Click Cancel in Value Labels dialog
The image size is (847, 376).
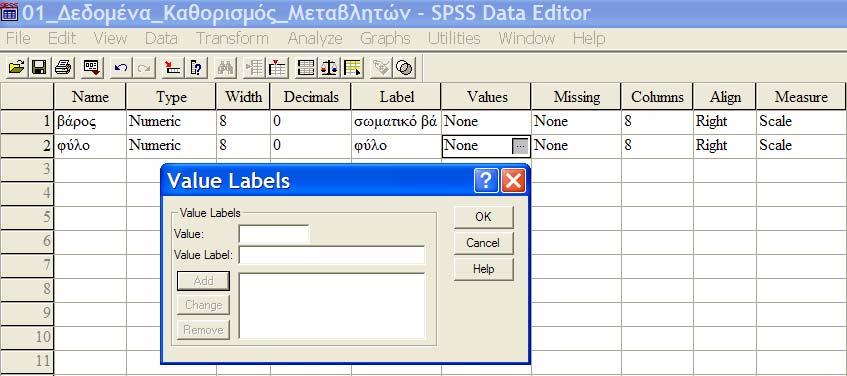[483, 243]
